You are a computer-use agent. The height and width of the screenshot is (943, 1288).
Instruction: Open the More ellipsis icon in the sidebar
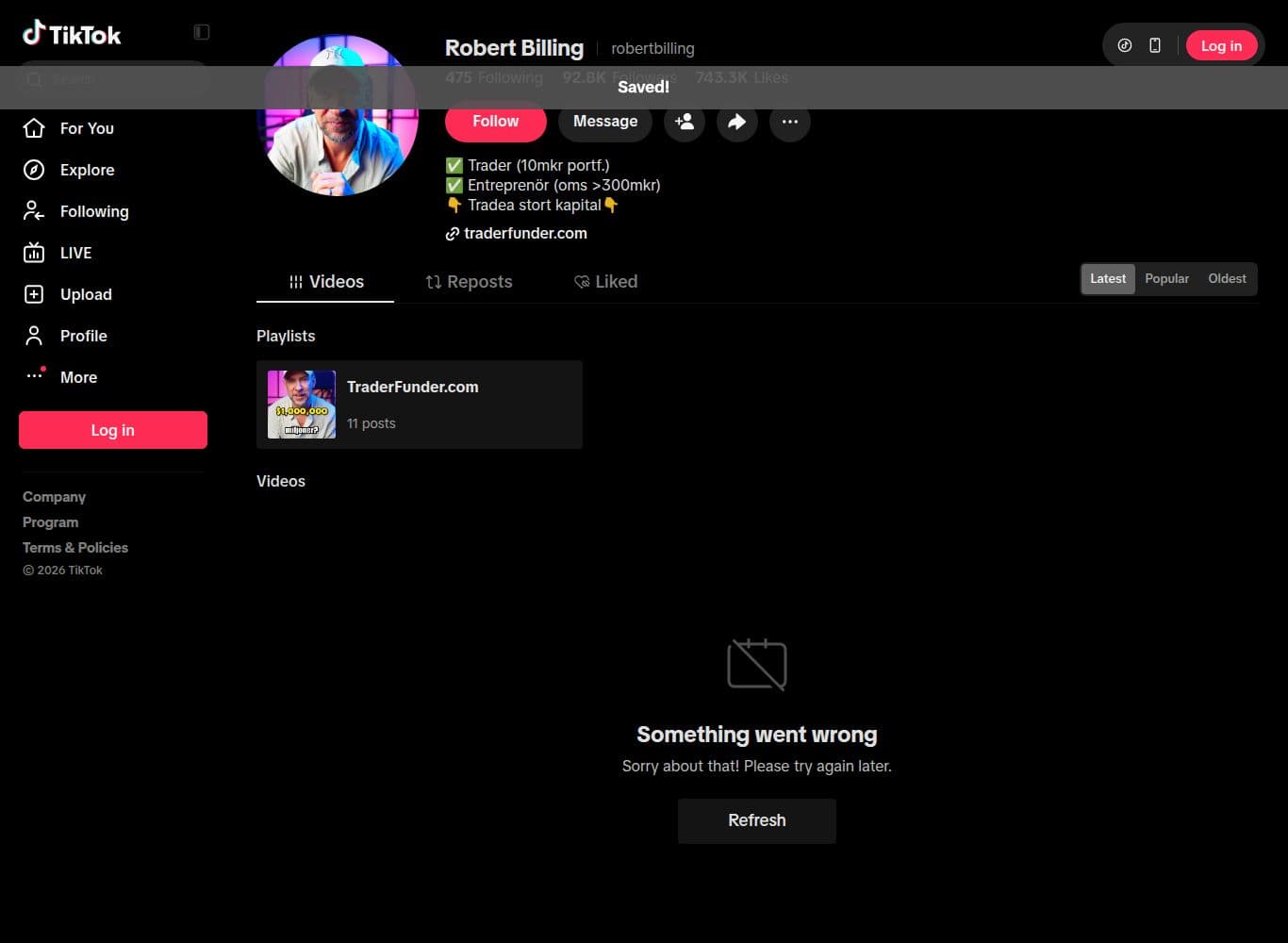point(34,375)
